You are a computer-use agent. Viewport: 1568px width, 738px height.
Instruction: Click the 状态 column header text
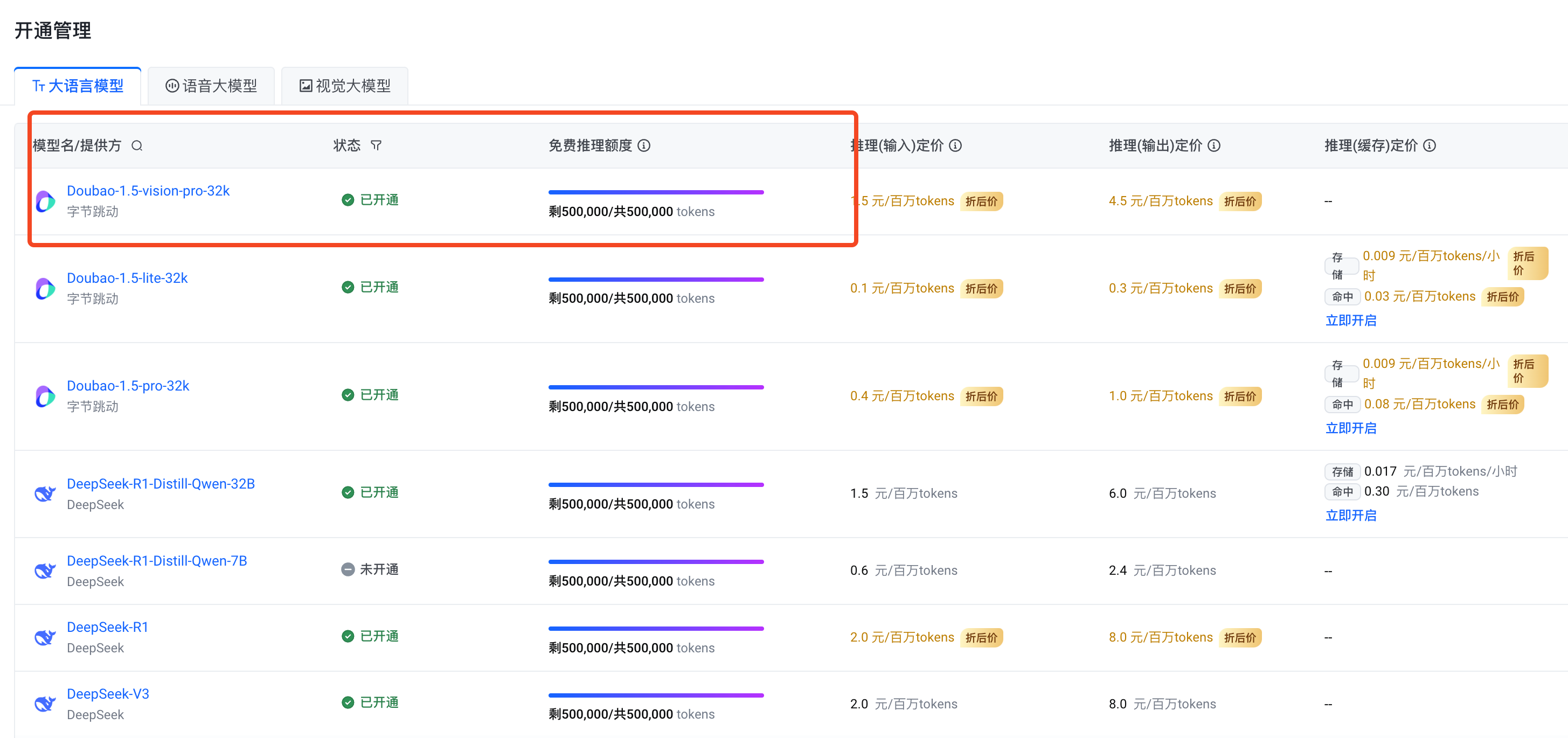347,145
